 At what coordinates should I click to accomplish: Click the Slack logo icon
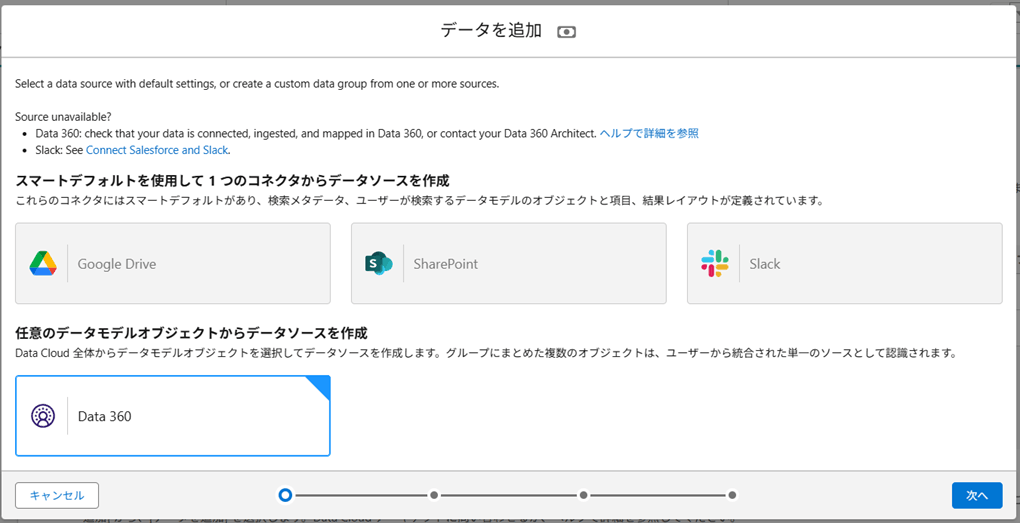[x=715, y=263]
